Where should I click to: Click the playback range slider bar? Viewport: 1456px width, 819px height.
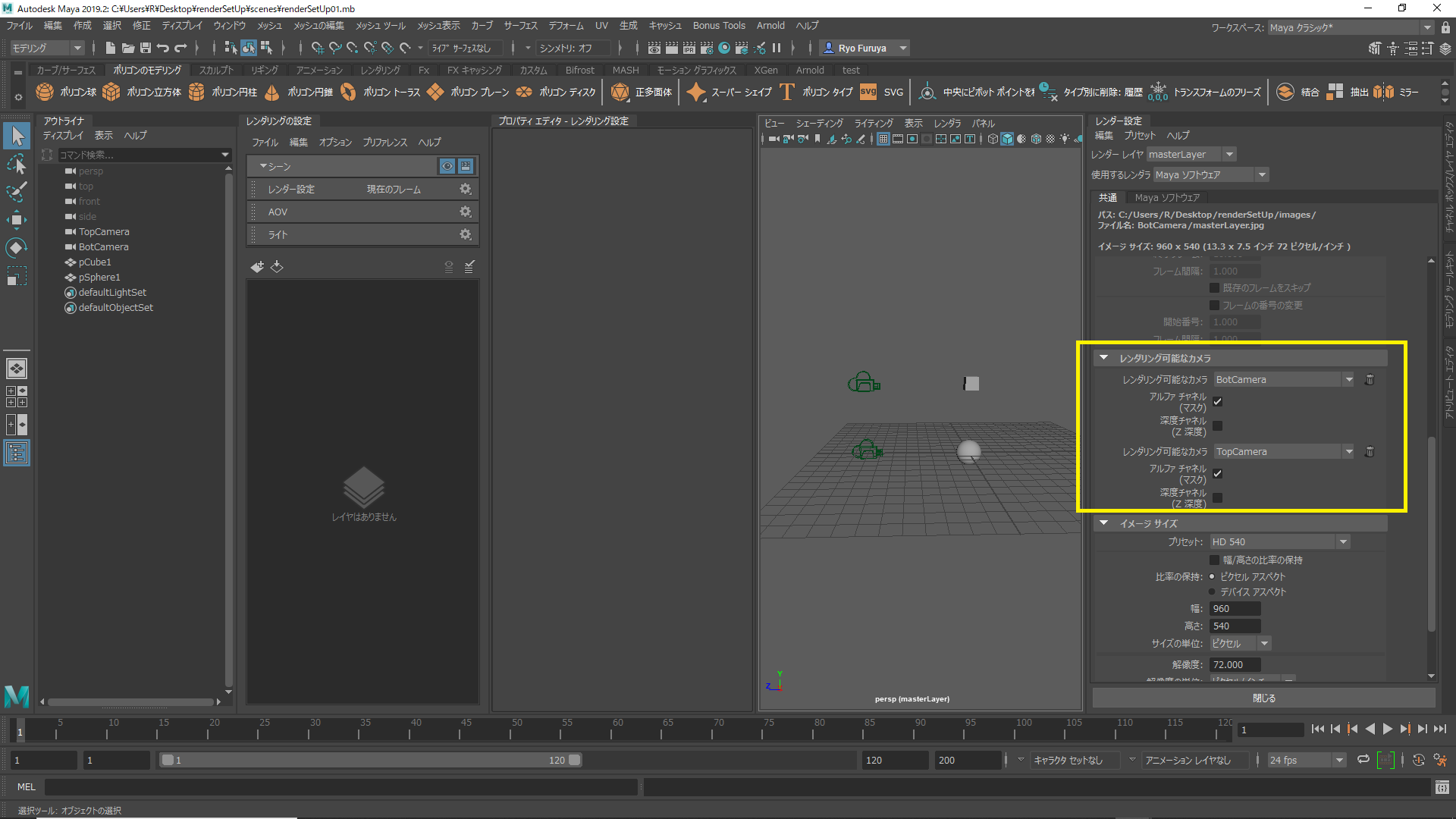[370, 760]
